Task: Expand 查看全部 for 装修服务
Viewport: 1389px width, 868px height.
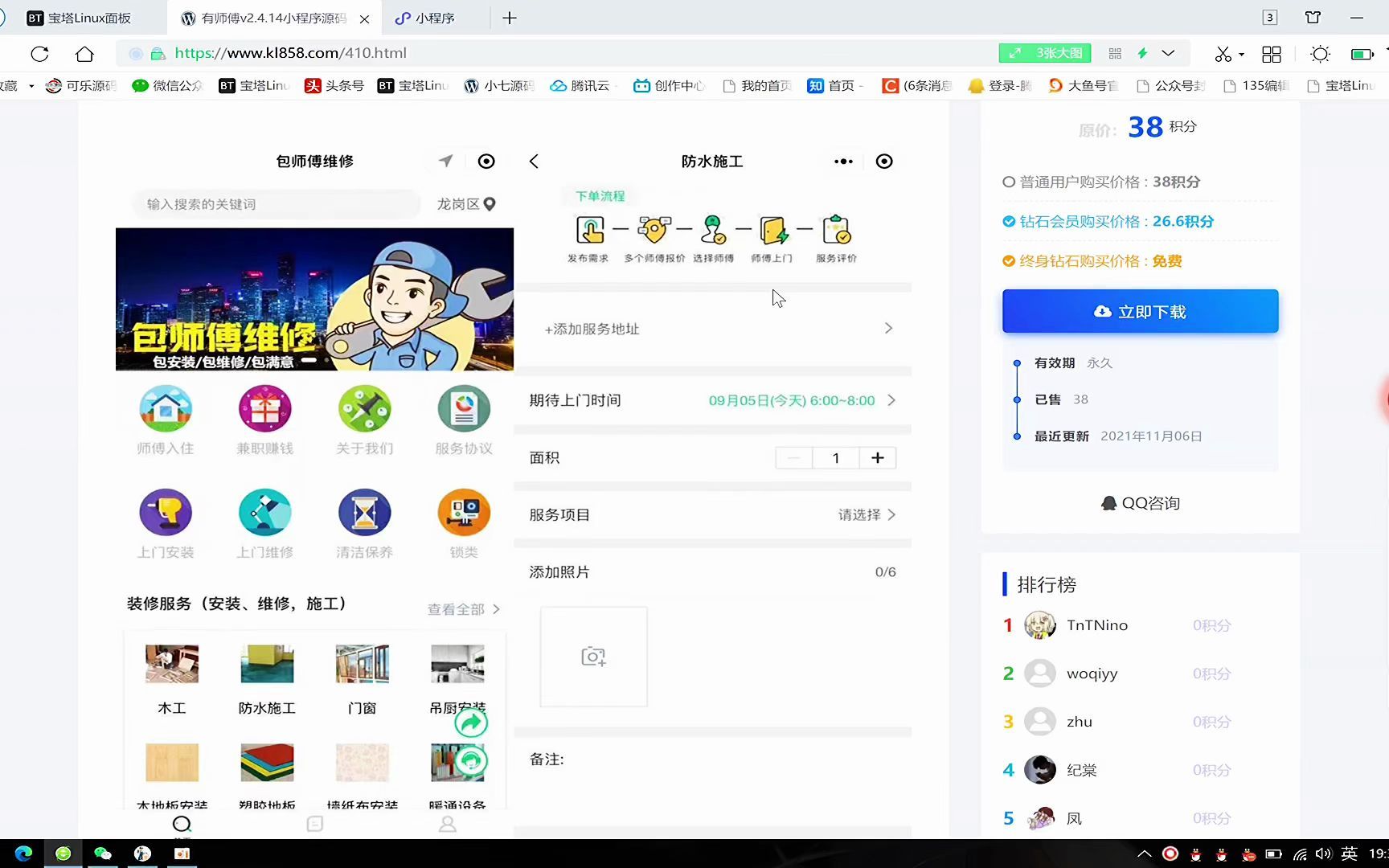Action: (464, 609)
